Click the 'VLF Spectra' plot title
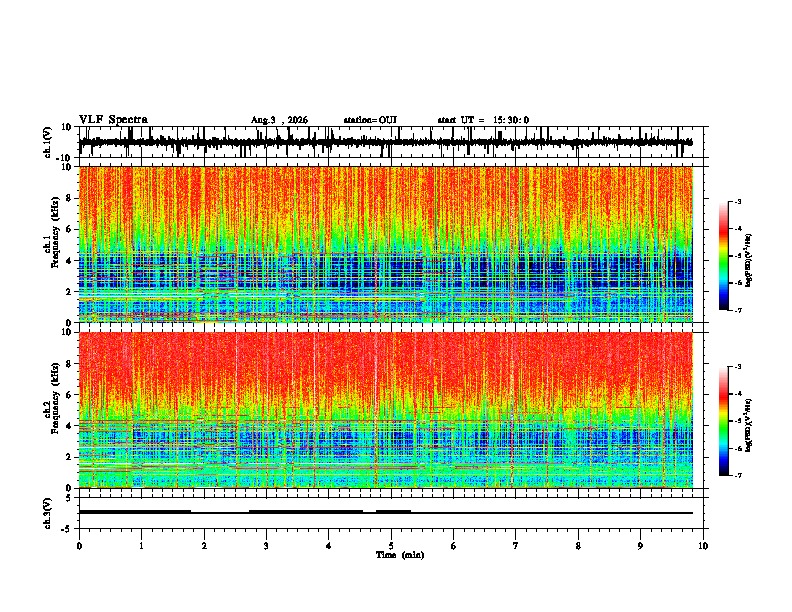792x612 pixels. pyautogui.click(x=113, y=120)
